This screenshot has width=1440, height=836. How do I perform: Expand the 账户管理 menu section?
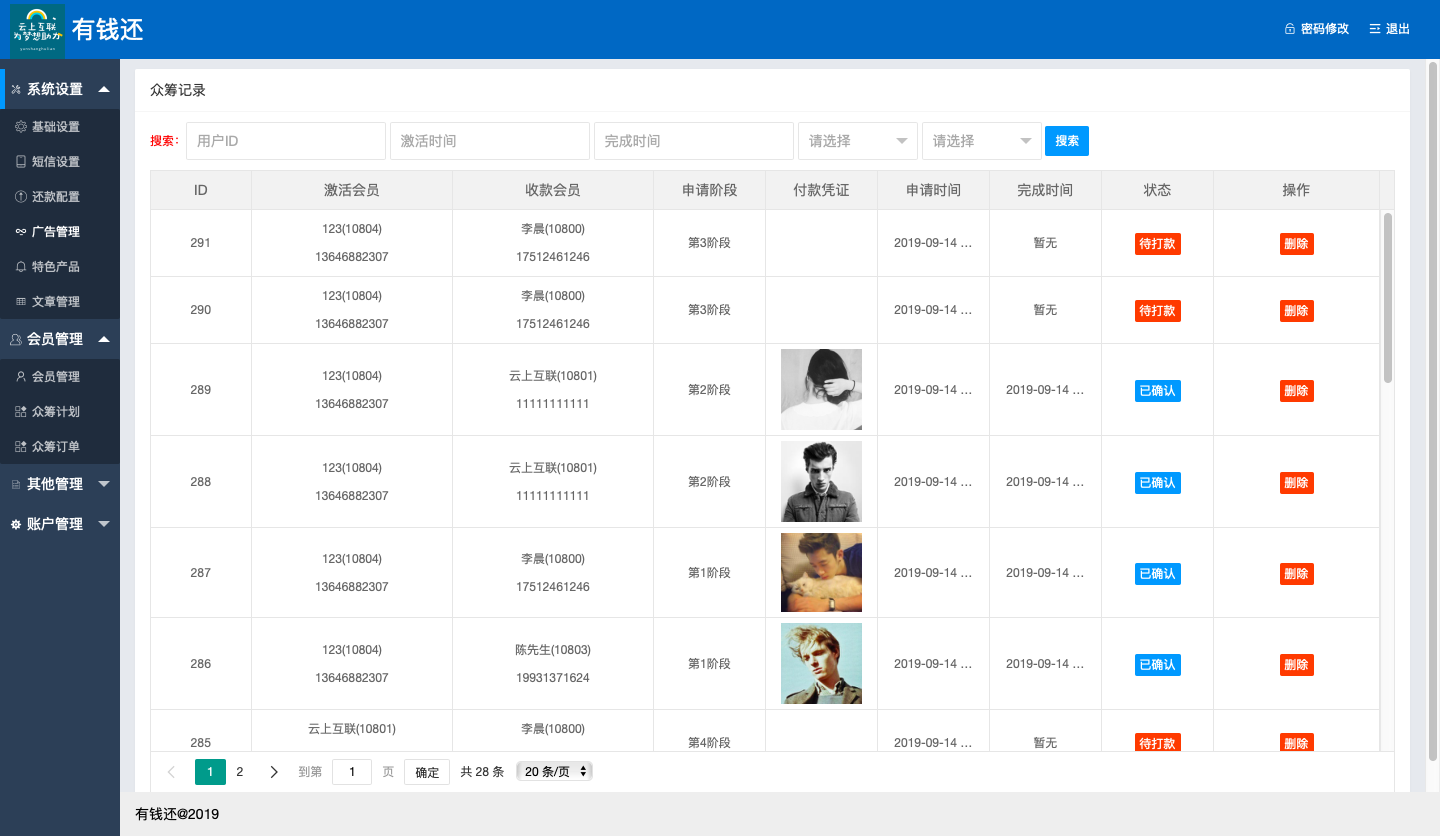tap(104, 524)
